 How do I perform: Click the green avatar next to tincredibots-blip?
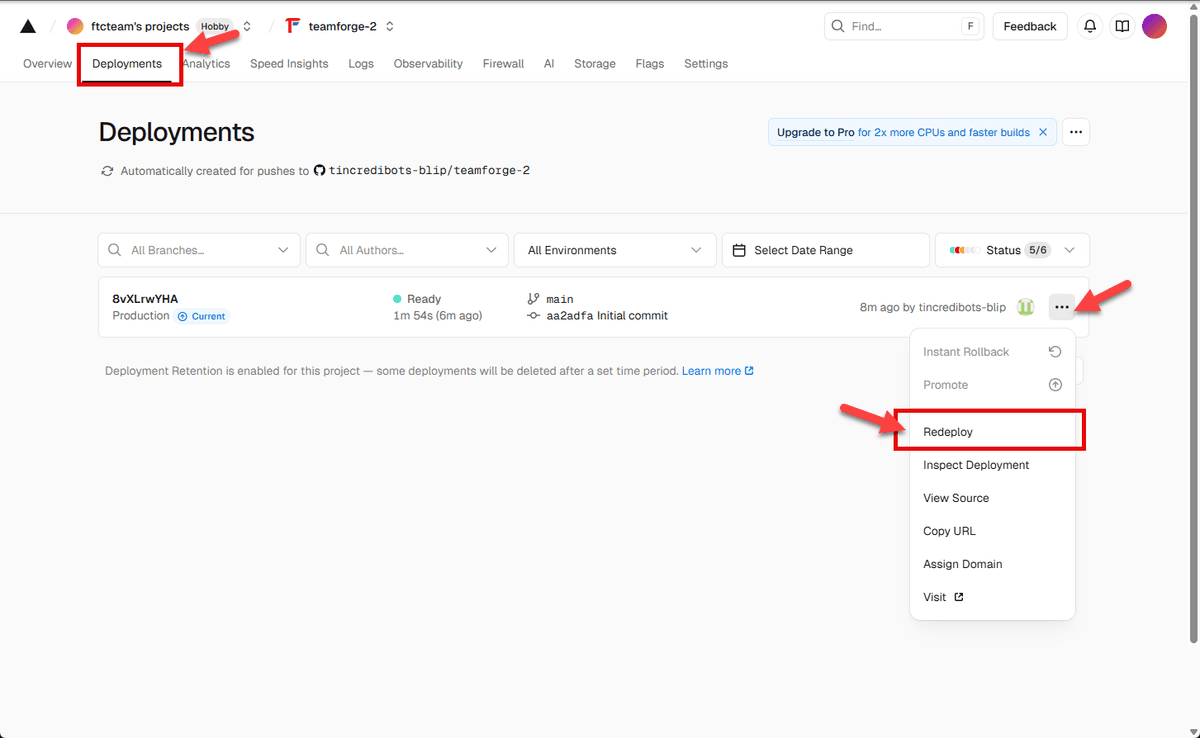1026,307
